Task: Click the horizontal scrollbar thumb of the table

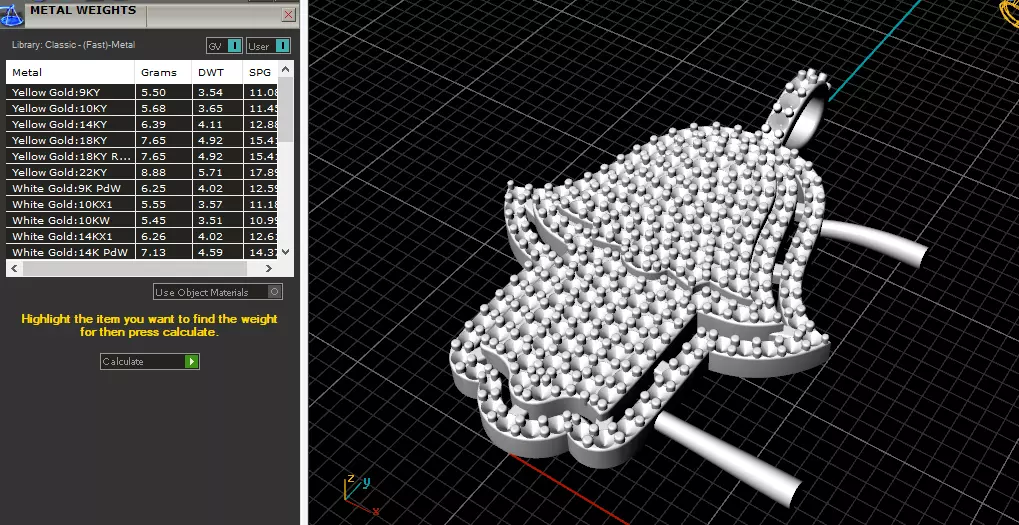Action: pyautogui.click(x=135, y=268)
